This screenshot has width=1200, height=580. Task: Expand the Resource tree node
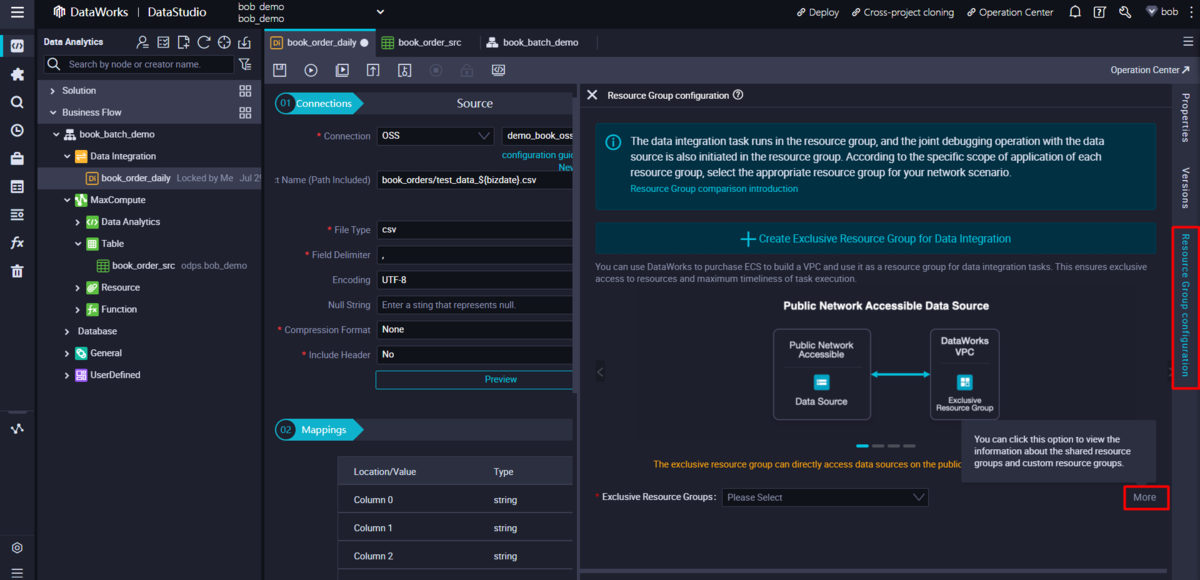click(x=78, y=287)
